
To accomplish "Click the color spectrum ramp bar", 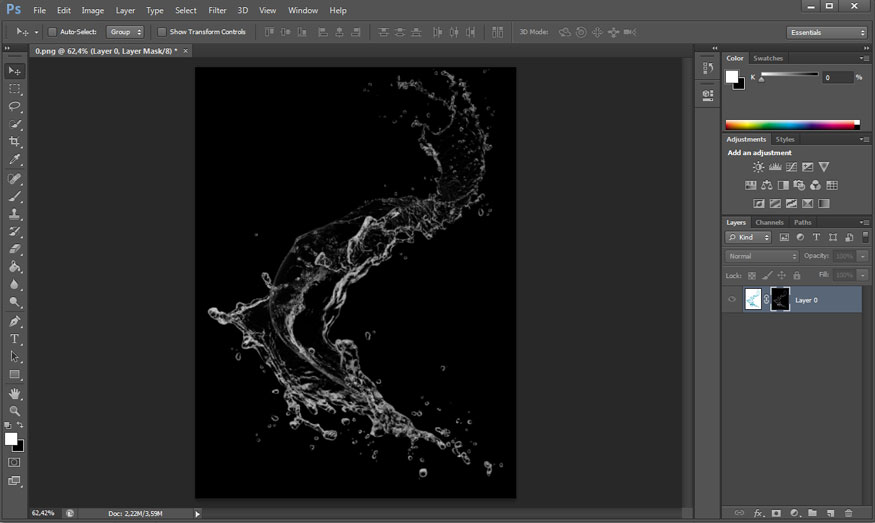I will click(x=792, y=125).
